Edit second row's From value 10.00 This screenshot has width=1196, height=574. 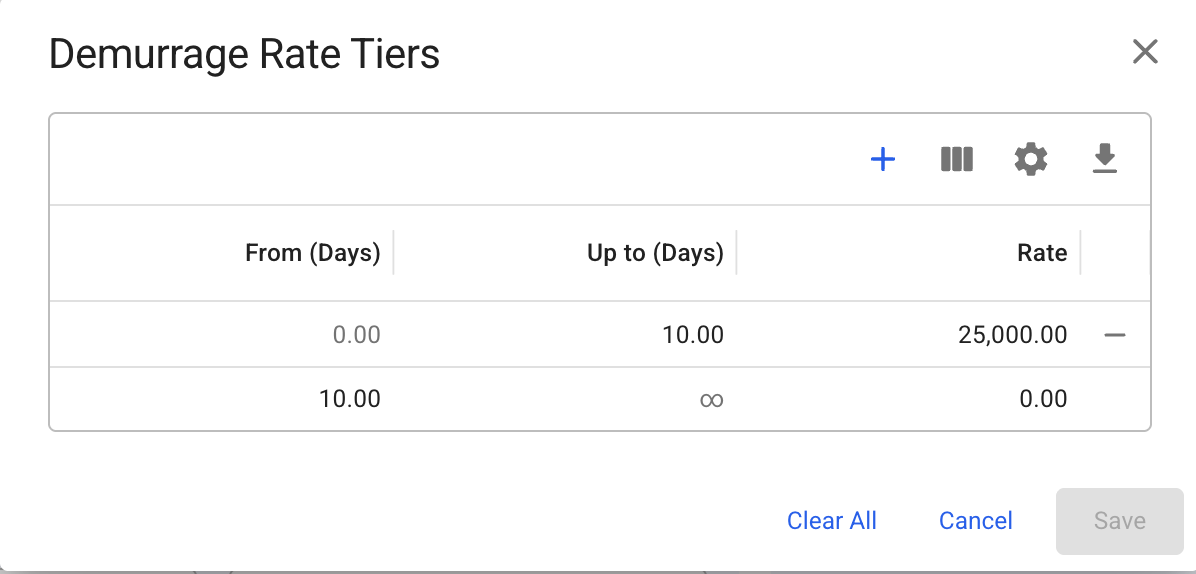(x=350, y=399)
